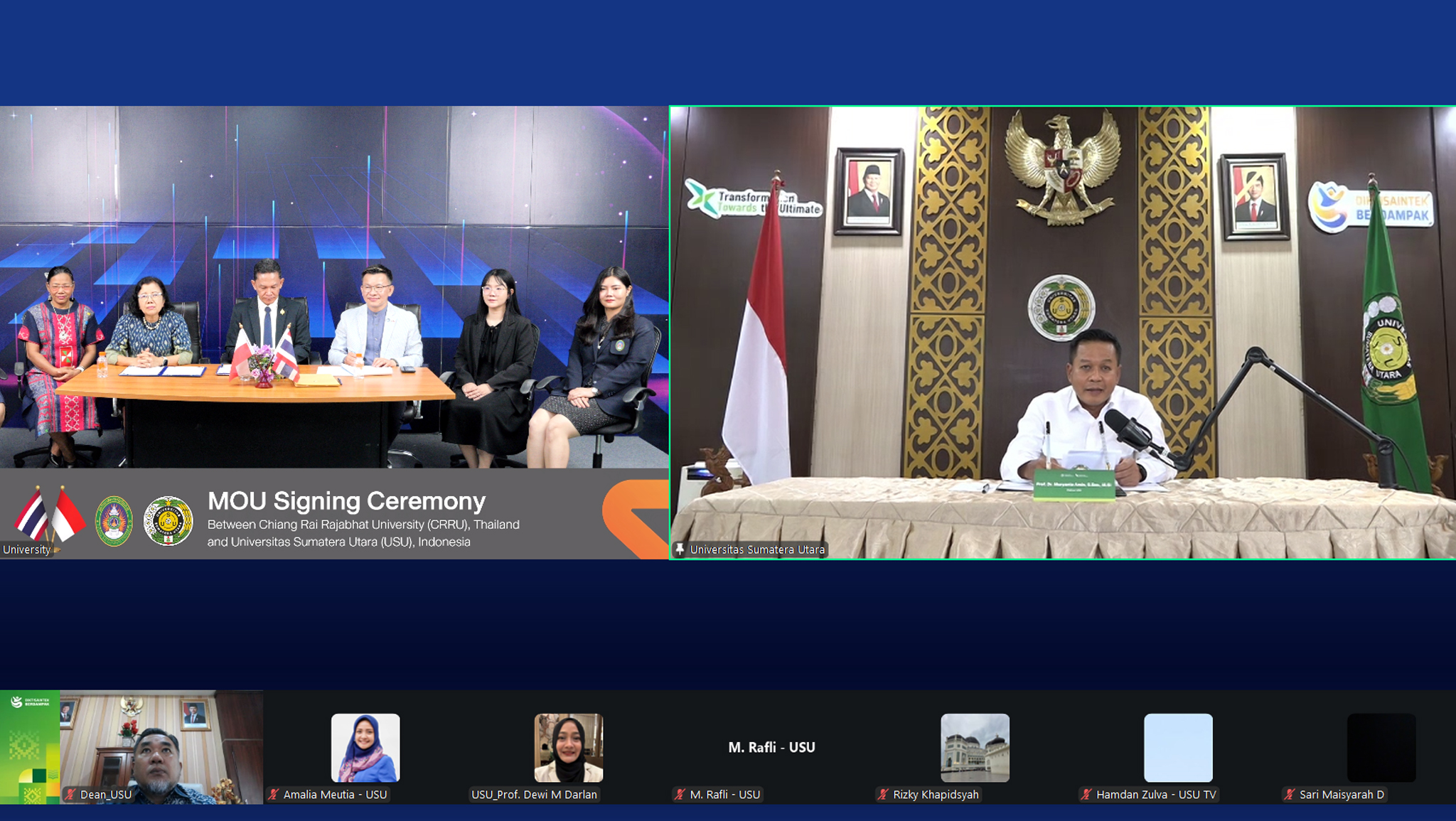Select Hamdan Zulva's light blue avatar
1456x821 pixels.
coord(1178,748)
